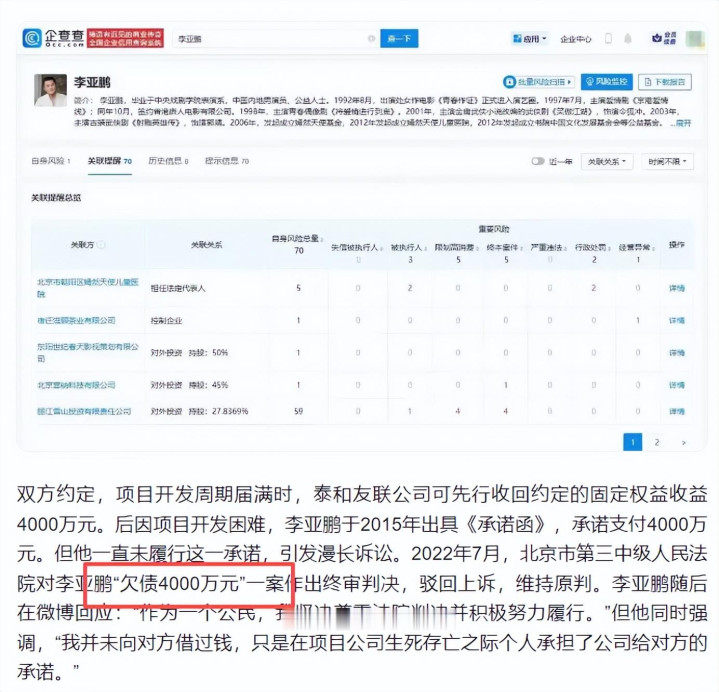This screenshot has width=719, height=692.
Task: Open the 时间不限 filter dropdown
Action: 667,161
